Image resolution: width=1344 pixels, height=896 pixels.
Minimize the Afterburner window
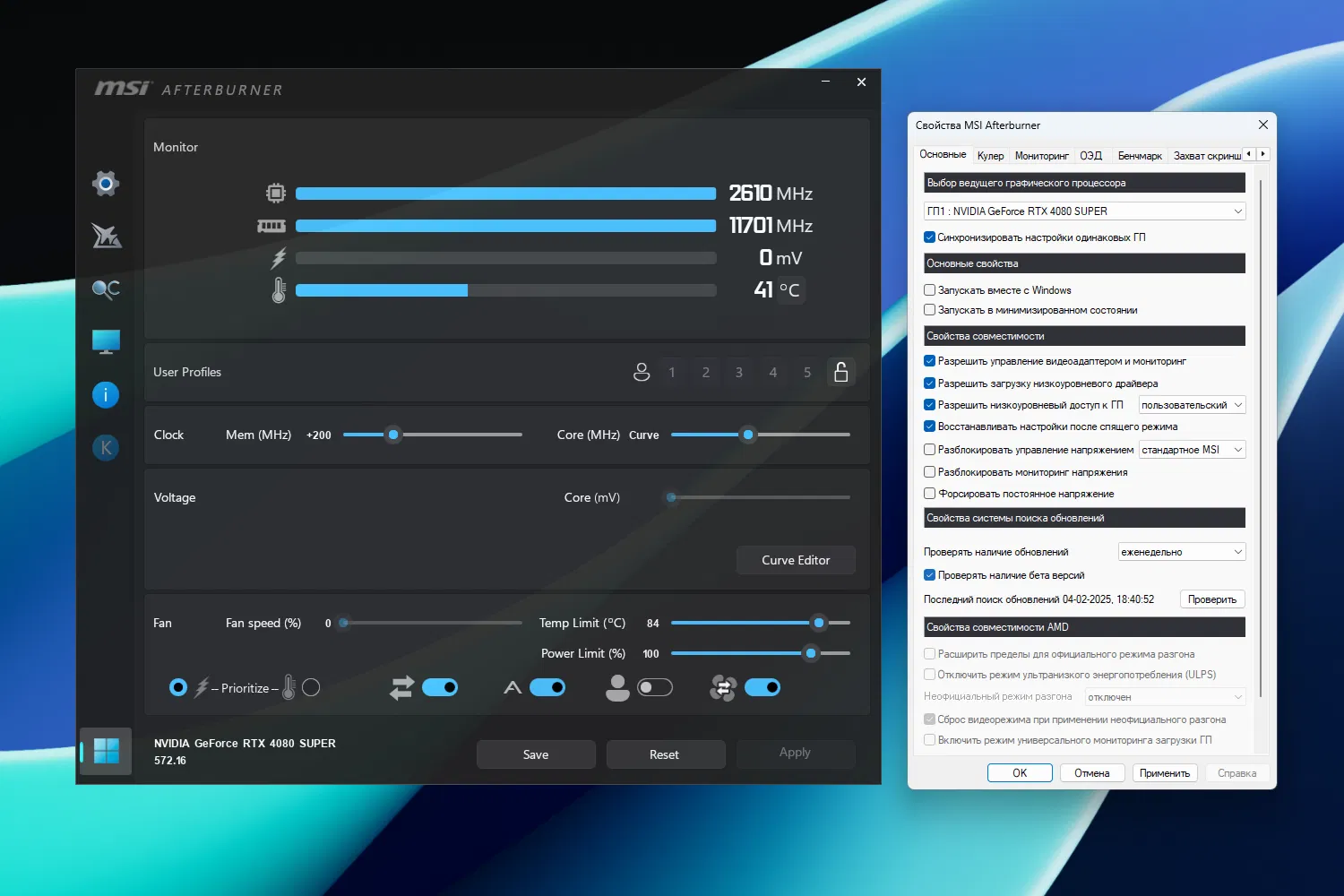(x=825, y=82)
